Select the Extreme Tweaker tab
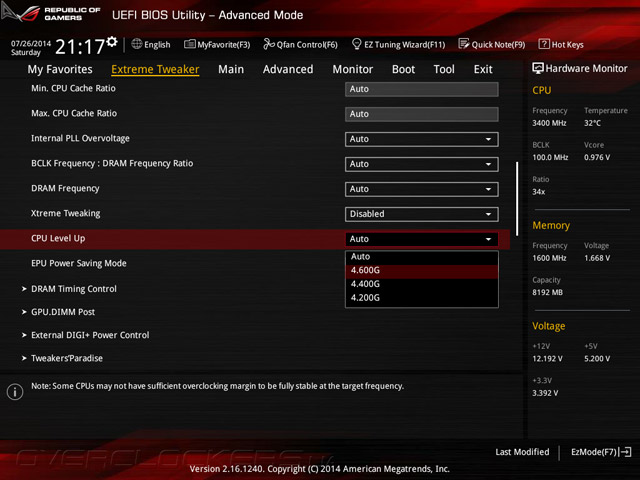 (x=155, y=69)
